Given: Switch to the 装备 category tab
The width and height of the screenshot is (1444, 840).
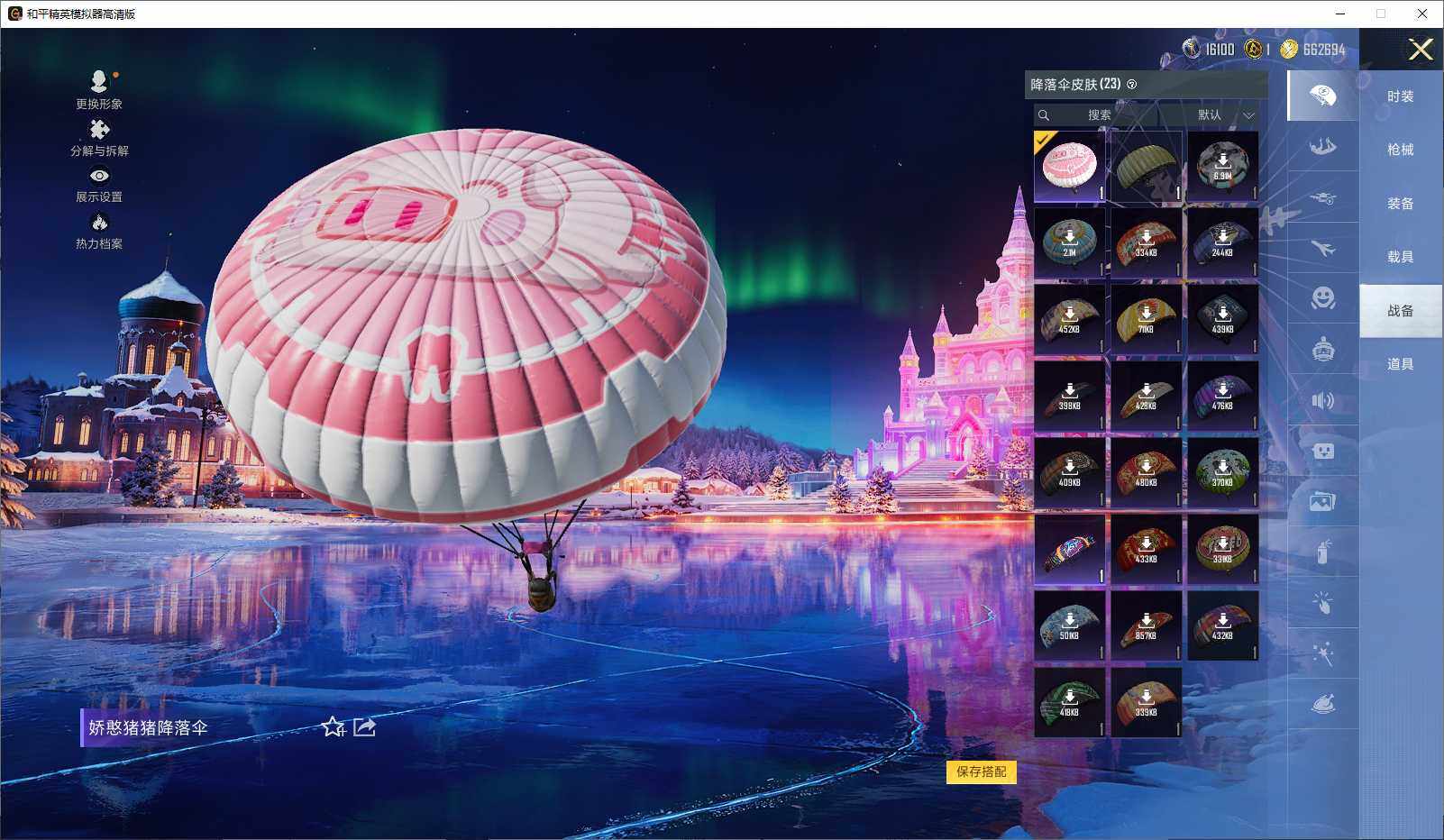Looking at the screenshot, I should 1401,204.
